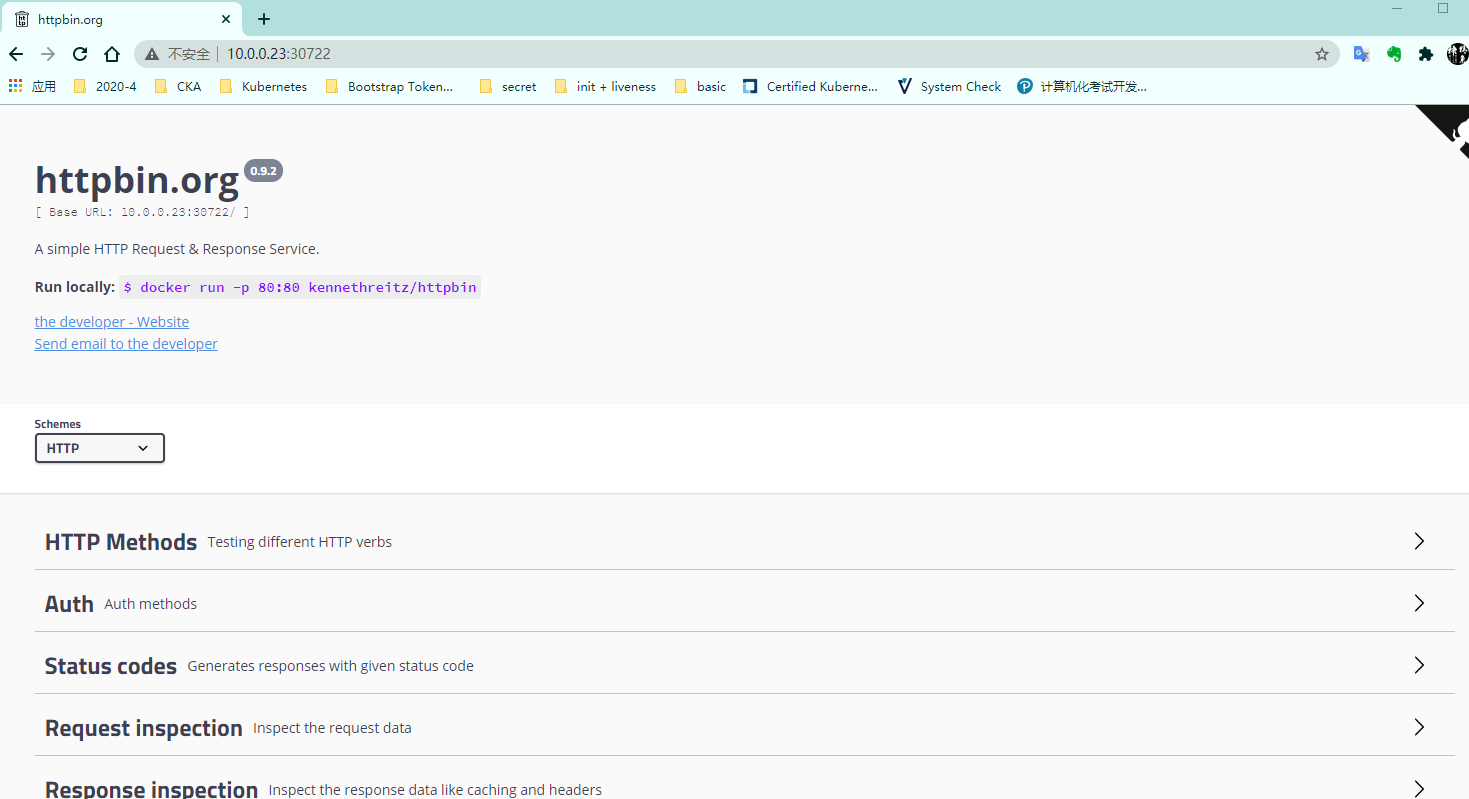Open the CKA bookmark folder

tap(178, 86)
